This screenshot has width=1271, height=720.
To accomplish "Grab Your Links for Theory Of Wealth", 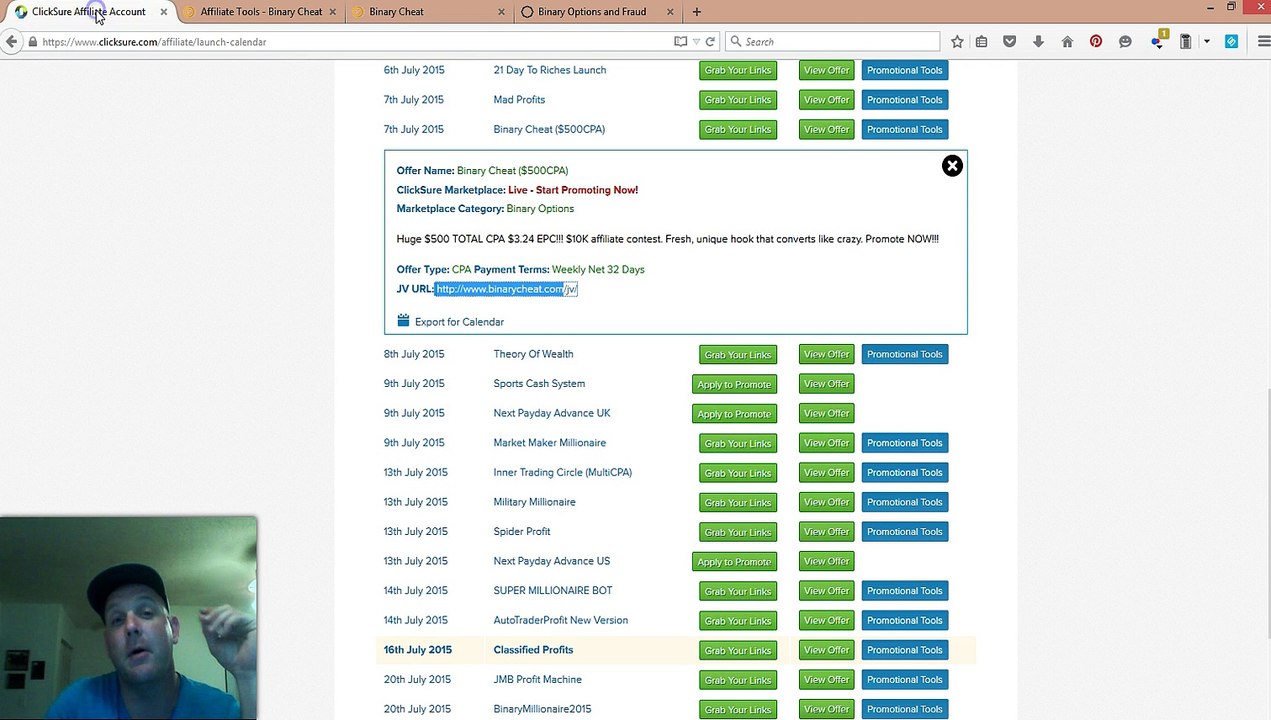I will tap(738, 354).
